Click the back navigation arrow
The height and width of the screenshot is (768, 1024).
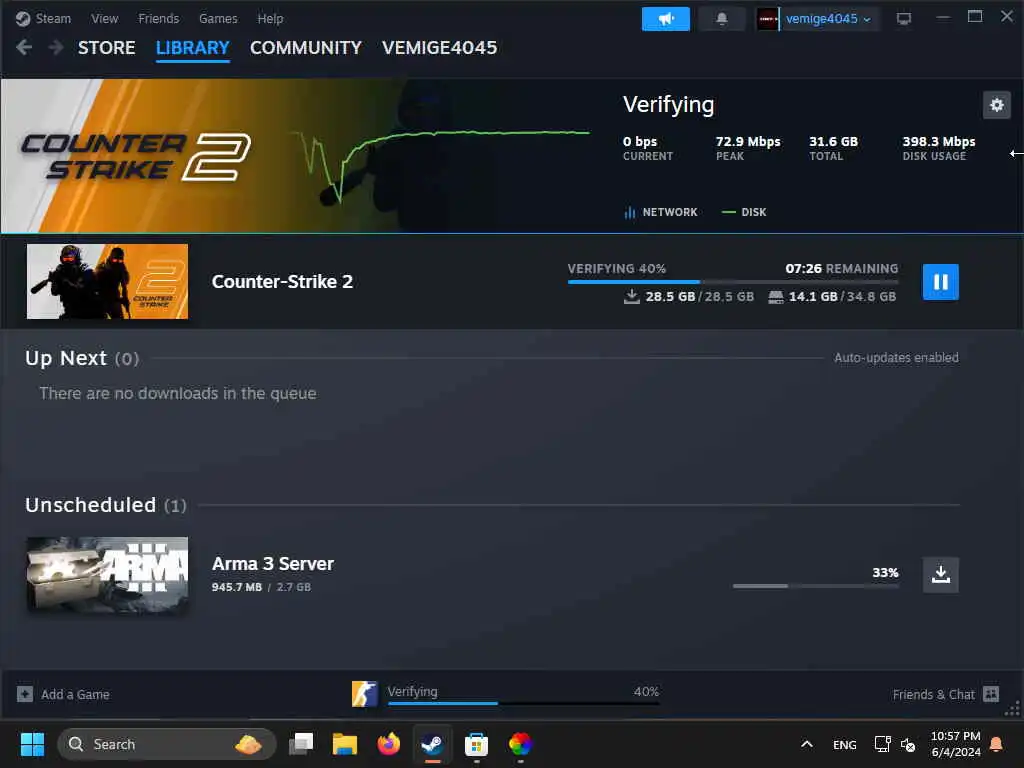pyautogui.click(x=24, y=47)
